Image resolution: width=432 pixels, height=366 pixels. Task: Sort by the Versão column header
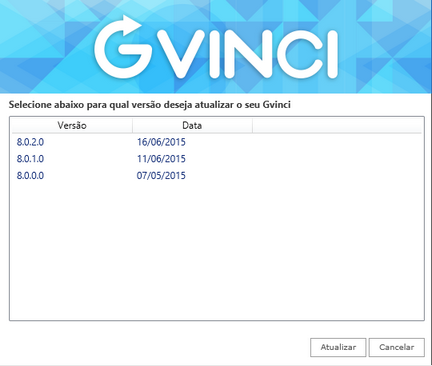72,126
